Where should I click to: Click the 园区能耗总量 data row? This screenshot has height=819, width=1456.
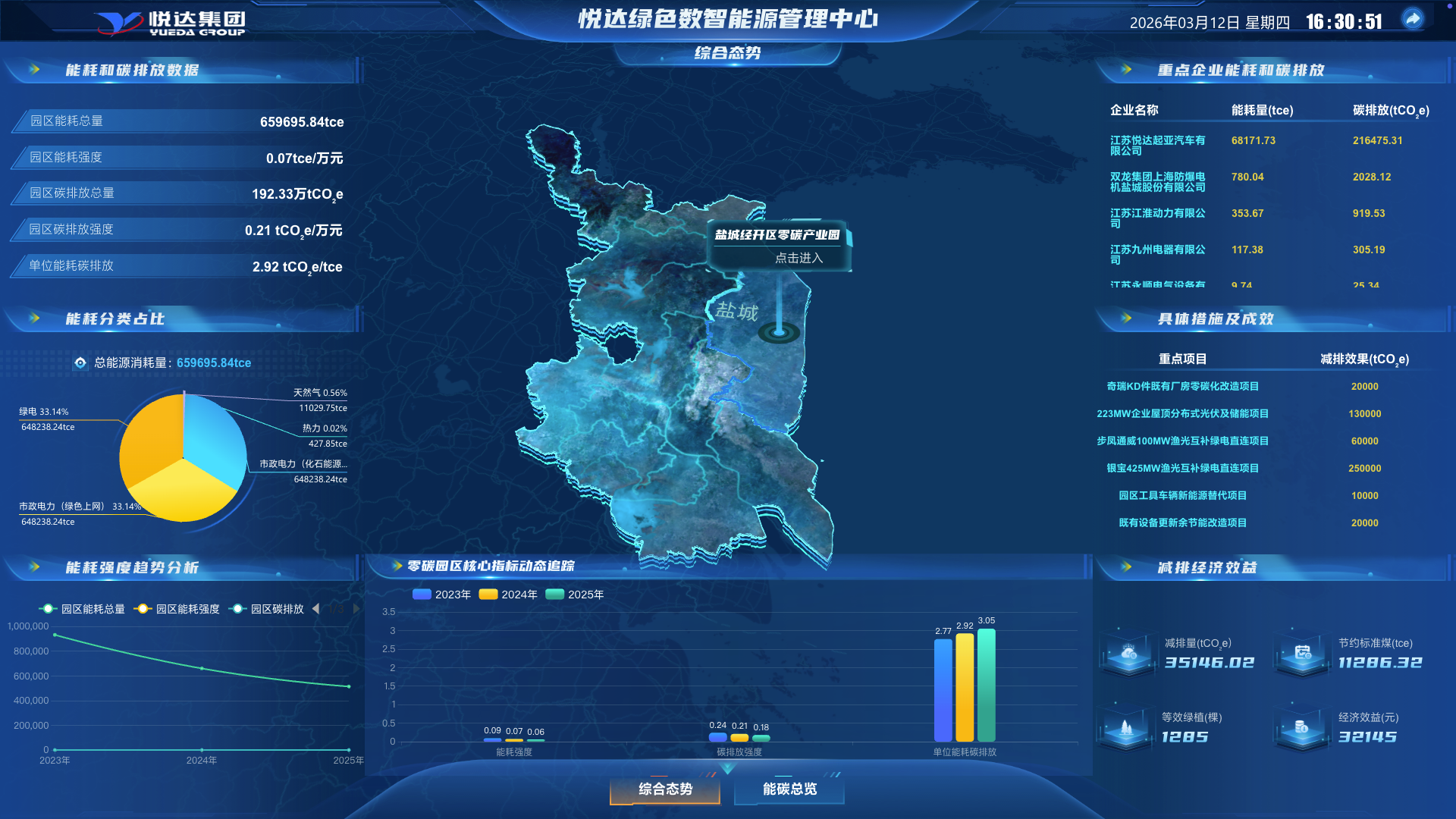click(x=180, y=121)
